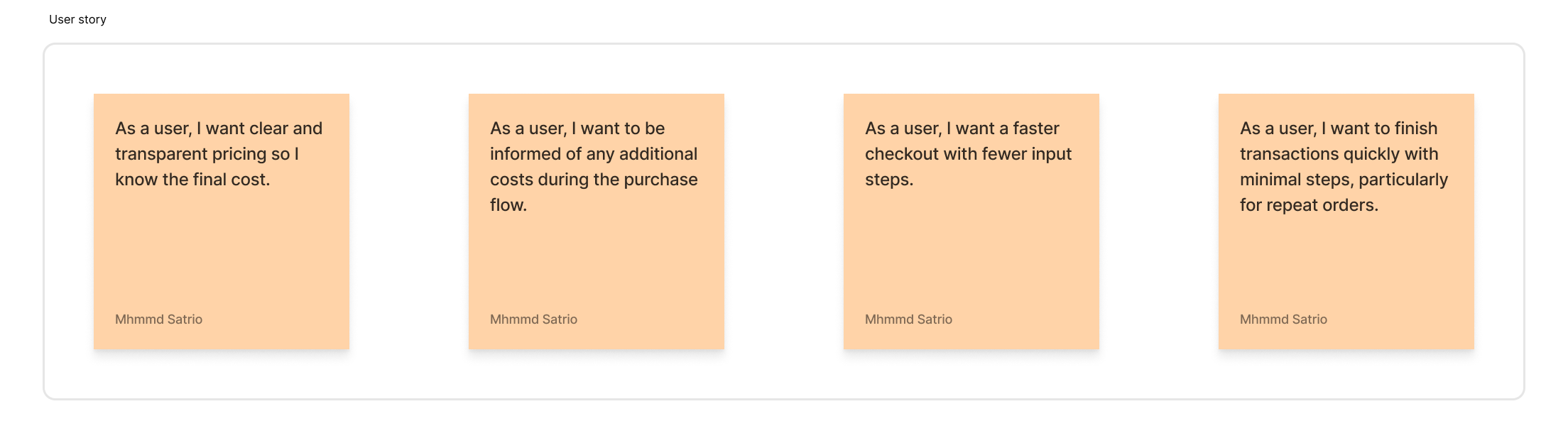Select the "User story" section label
The height and width of the screenshot is (443, 1568).
(77, 20)
